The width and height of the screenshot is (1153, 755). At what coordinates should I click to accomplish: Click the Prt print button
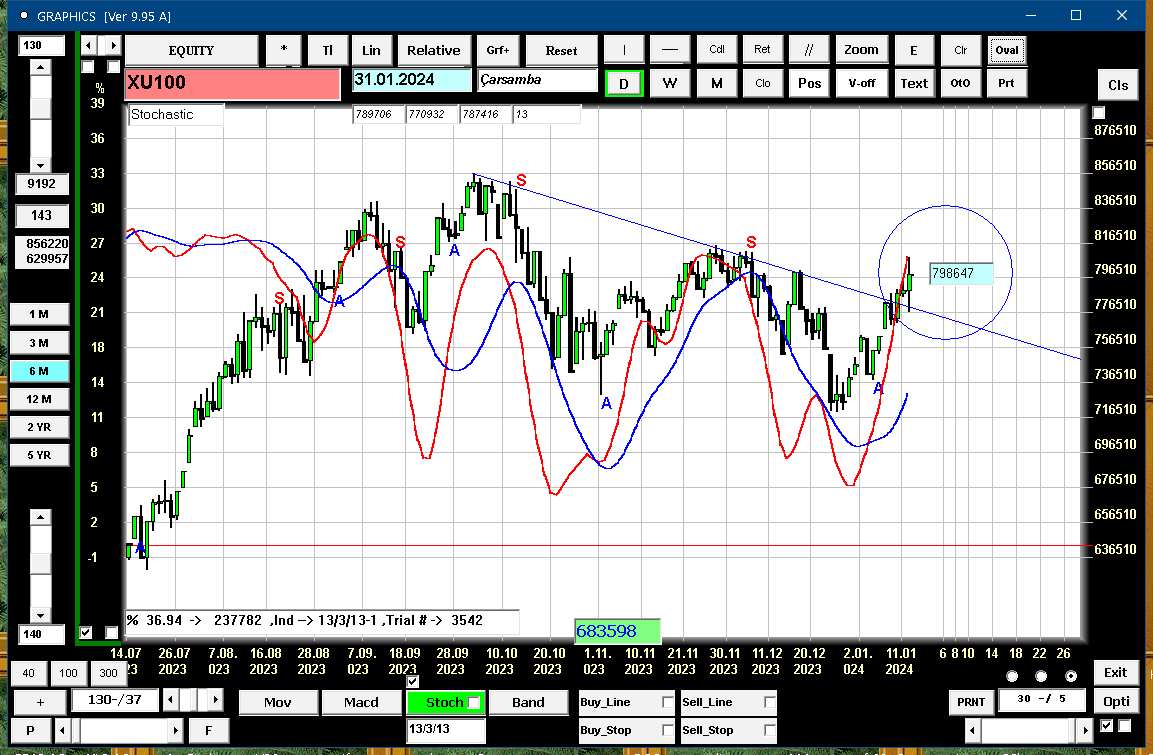1007,83
